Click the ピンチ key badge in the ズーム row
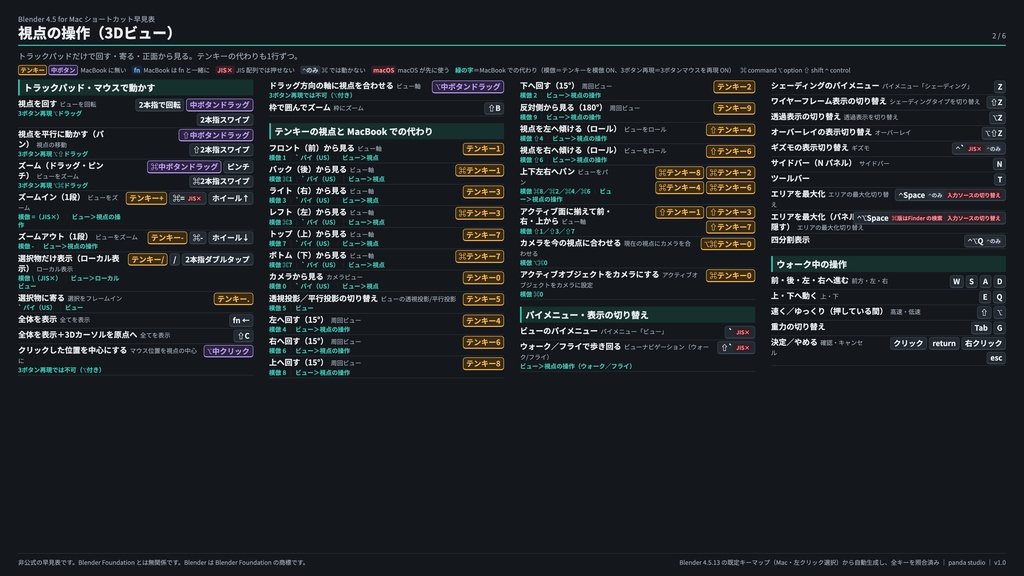 [x=238, y=167]
